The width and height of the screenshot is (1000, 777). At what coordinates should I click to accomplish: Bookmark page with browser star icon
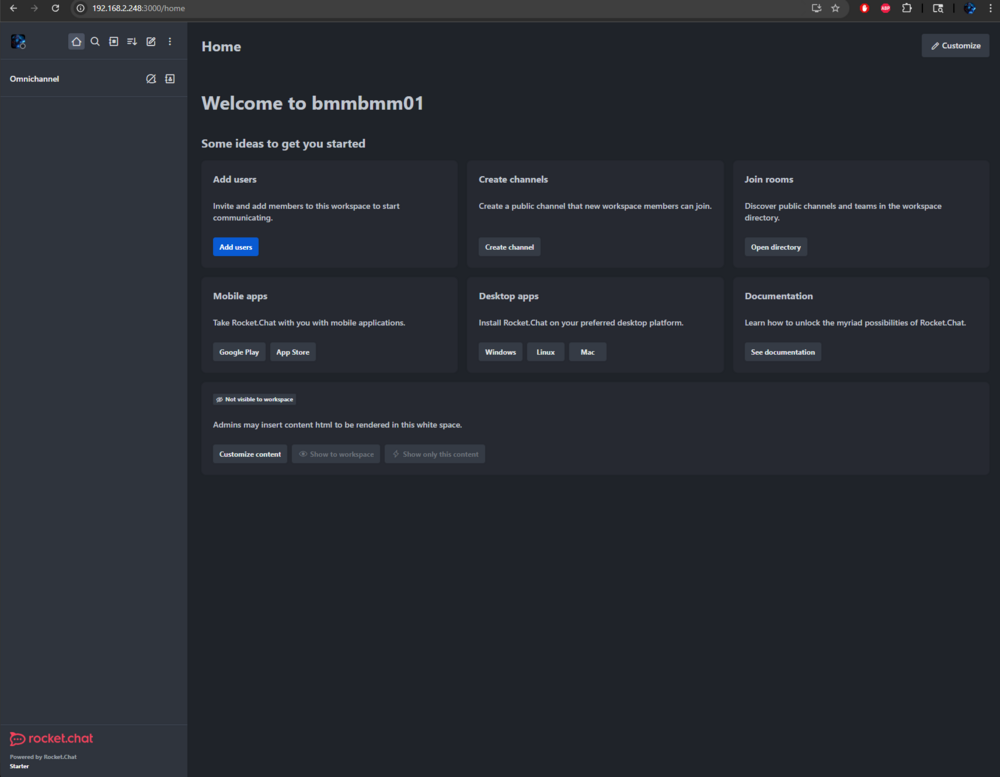pyautogui.click(x=835, y=8)
